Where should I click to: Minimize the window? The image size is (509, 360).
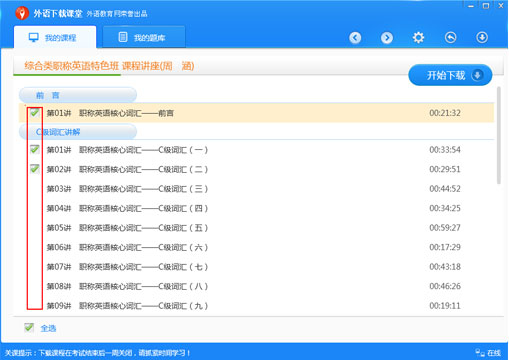pos(471,6)
